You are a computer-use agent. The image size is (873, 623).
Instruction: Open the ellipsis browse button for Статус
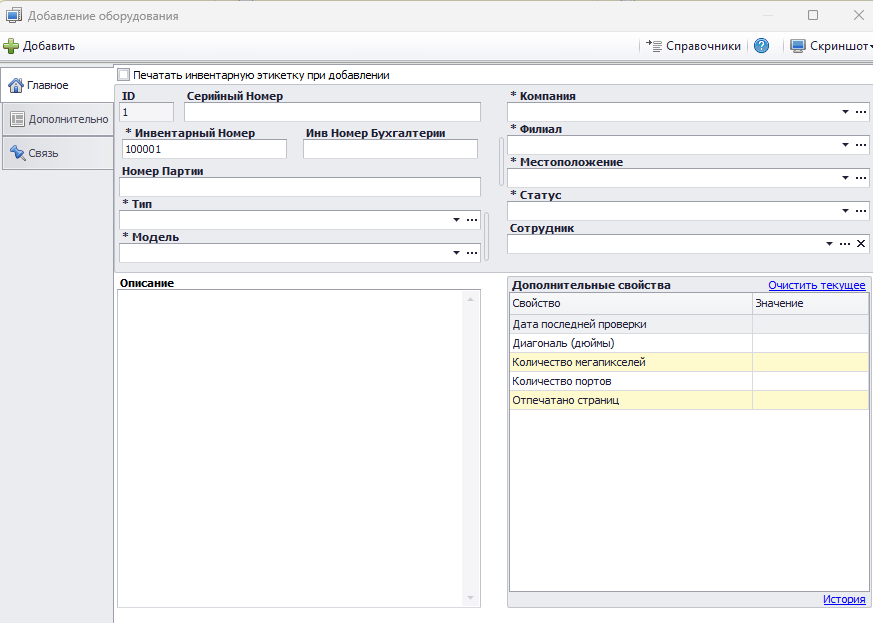861,211
